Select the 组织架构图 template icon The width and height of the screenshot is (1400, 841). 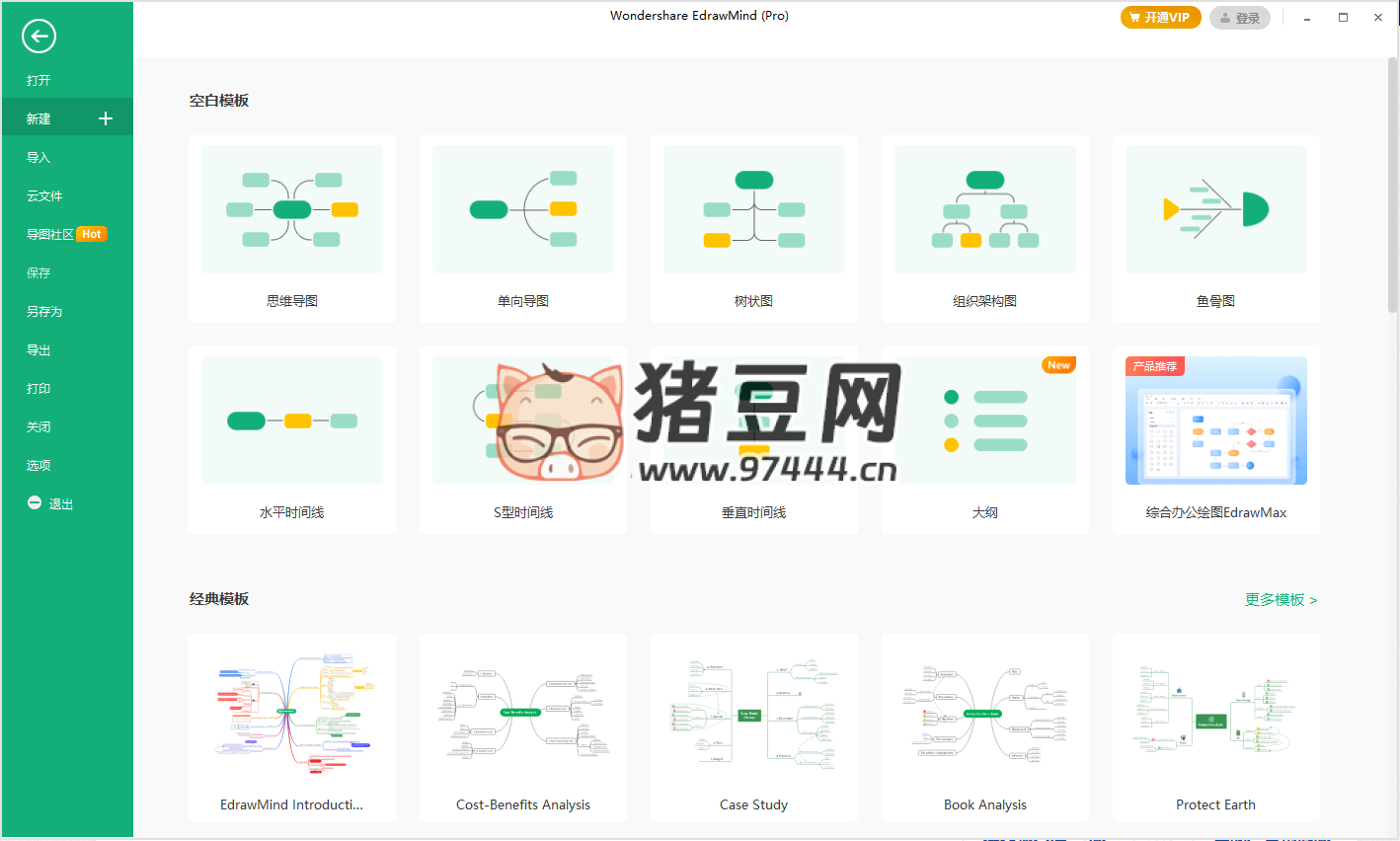click(x=985, y=209)
